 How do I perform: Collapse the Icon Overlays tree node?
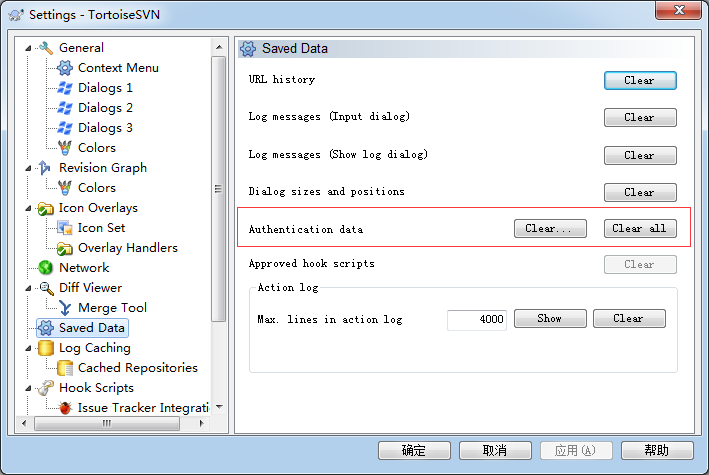click(x=28, y=209)
